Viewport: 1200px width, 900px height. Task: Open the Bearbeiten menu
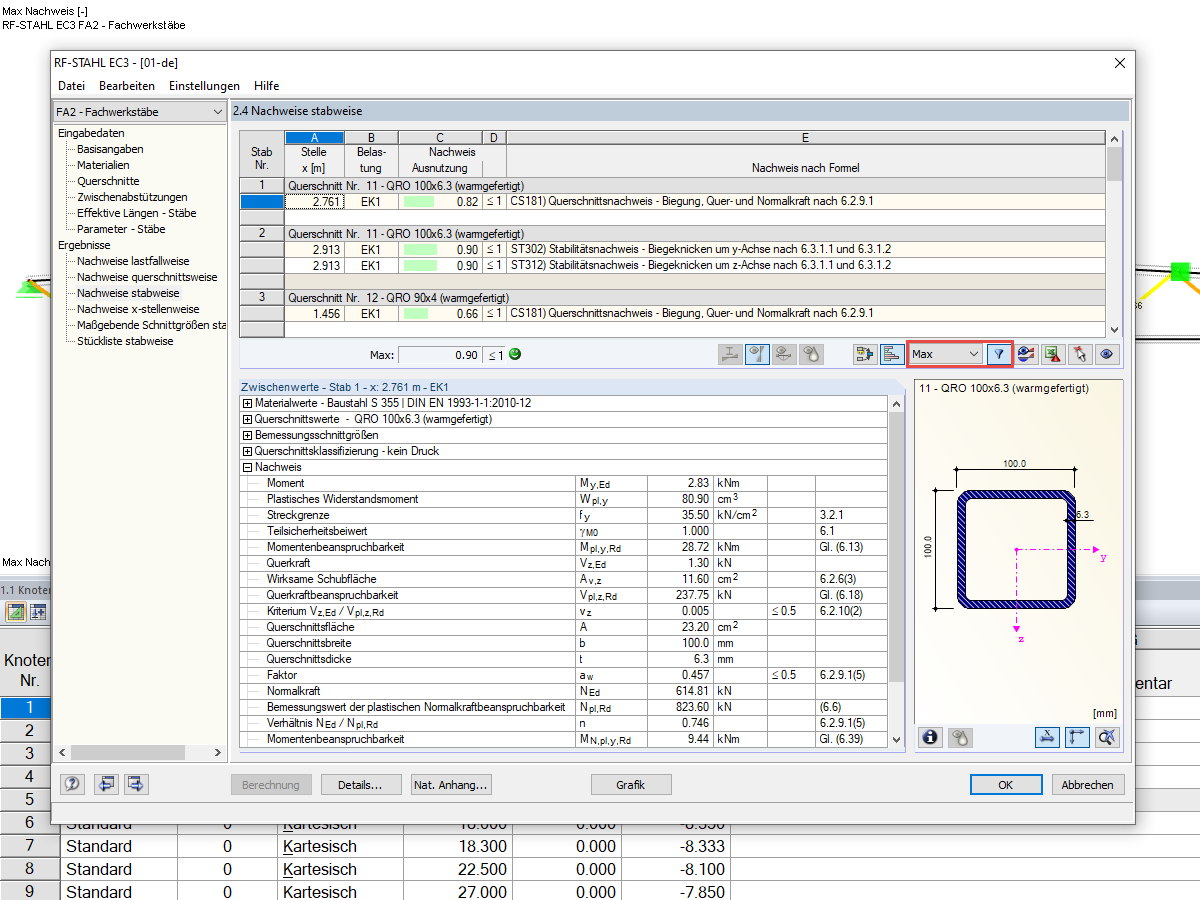tap(127, 86)
